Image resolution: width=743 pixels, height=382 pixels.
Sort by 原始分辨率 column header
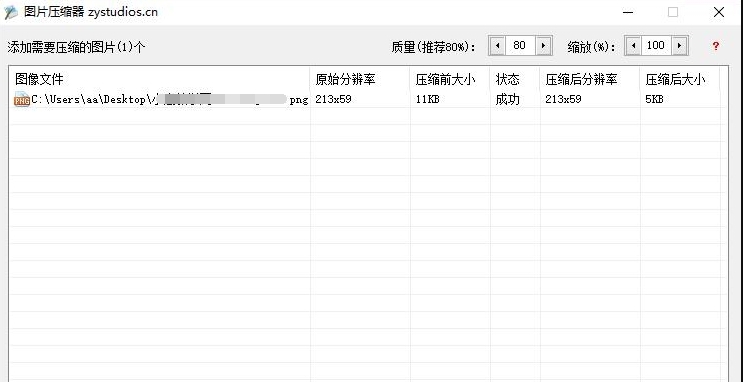[360, 79]
